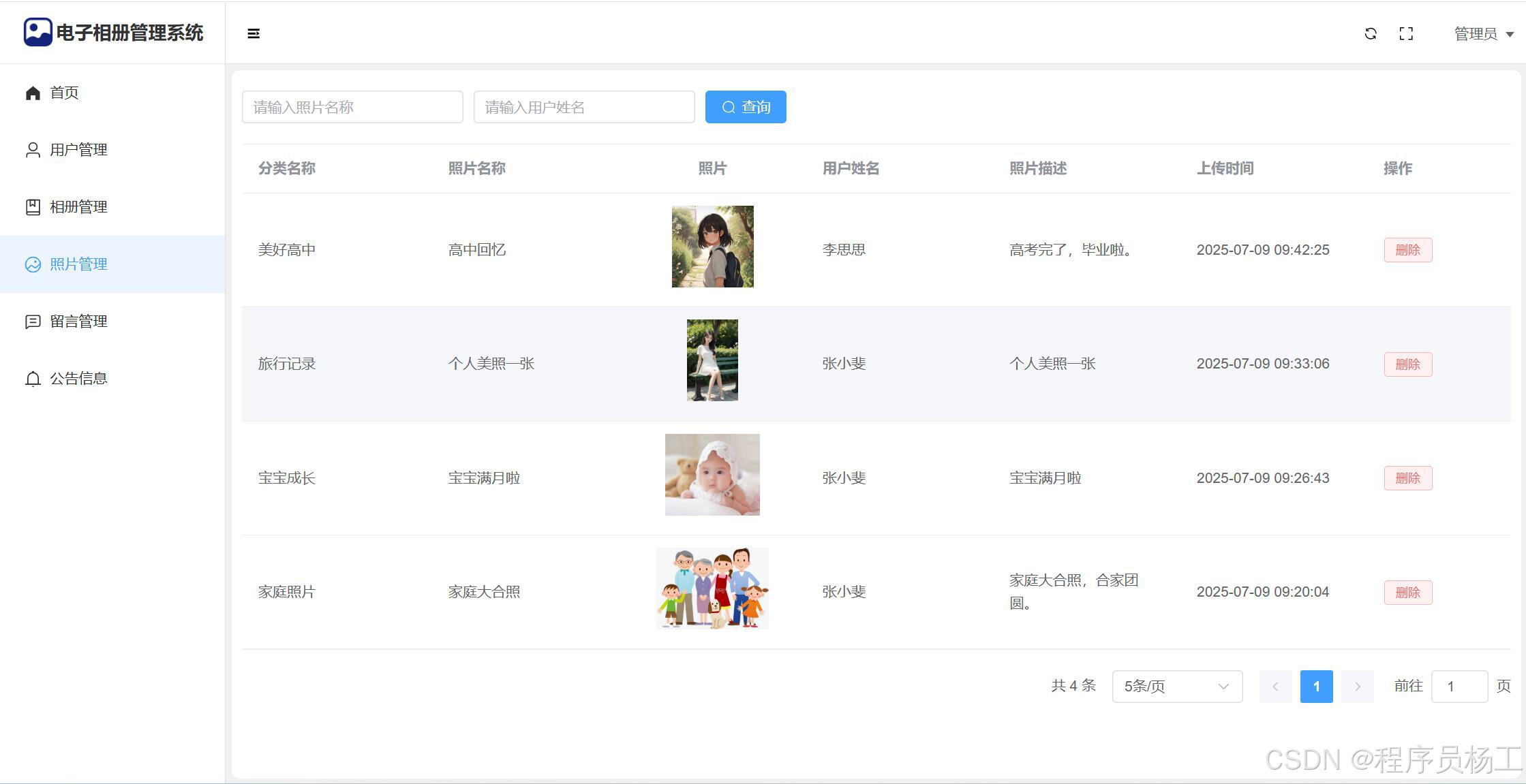Click message icon beside 留言管理

coord(33,322)
